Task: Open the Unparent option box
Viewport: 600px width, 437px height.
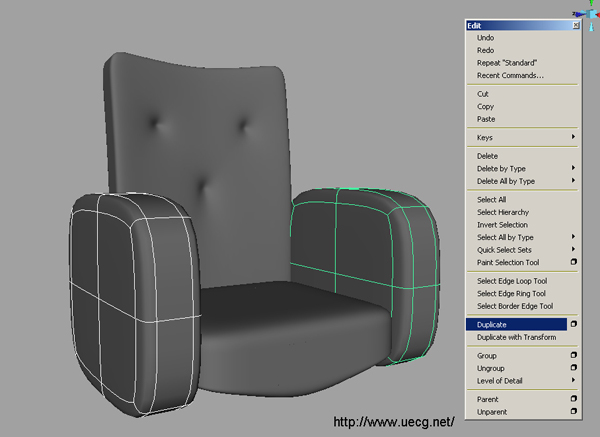Action: pyautogui.click(x=574, y=411)
